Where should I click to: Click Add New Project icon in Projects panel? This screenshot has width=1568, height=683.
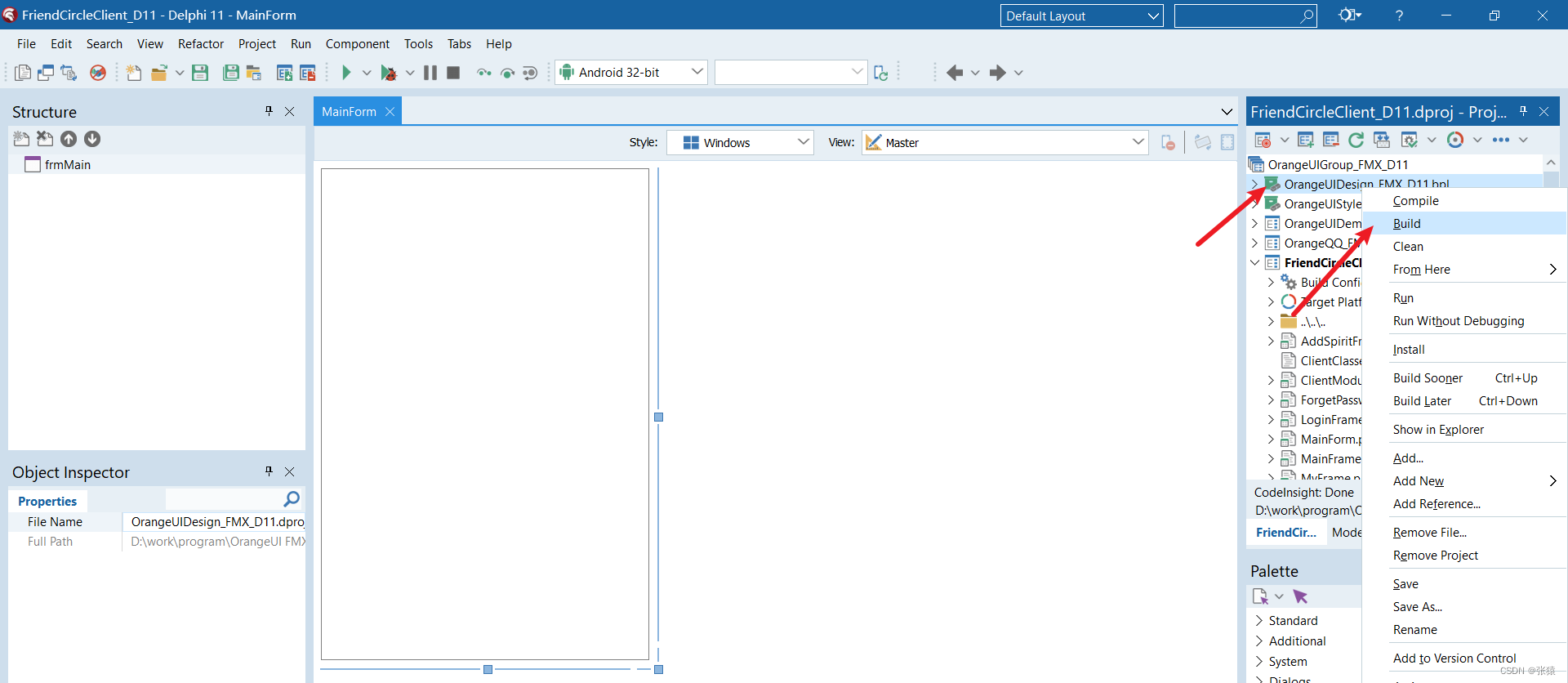tap(1306, 140)
